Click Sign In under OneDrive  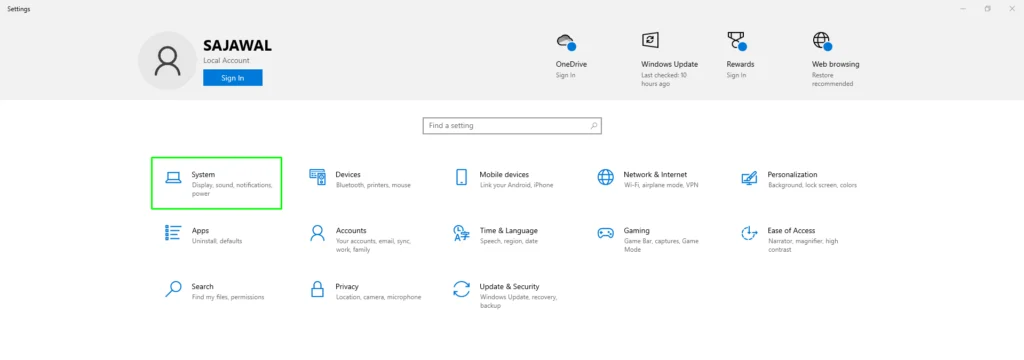pyautogui.click(x=566, y=75)
